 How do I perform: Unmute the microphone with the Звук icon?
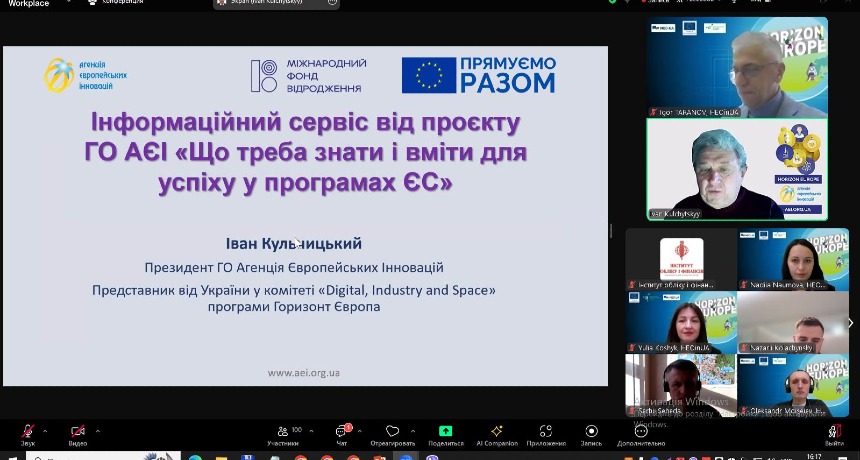[x=27, y=431]
